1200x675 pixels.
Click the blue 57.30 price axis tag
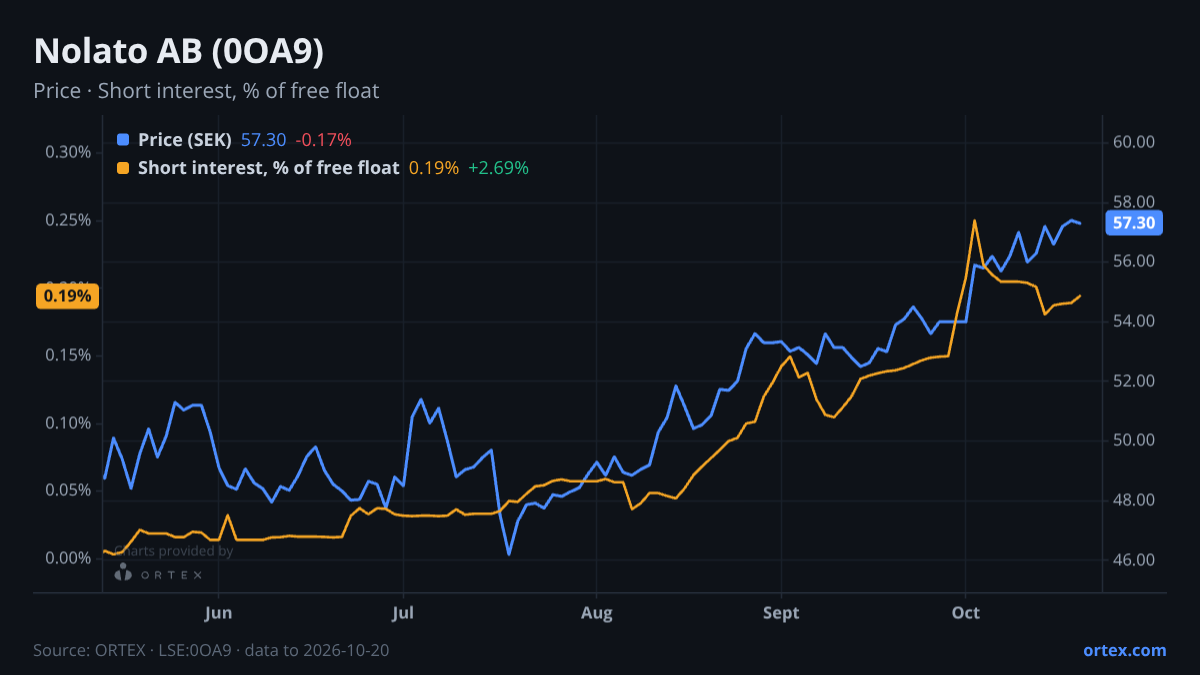(1134, 223)
